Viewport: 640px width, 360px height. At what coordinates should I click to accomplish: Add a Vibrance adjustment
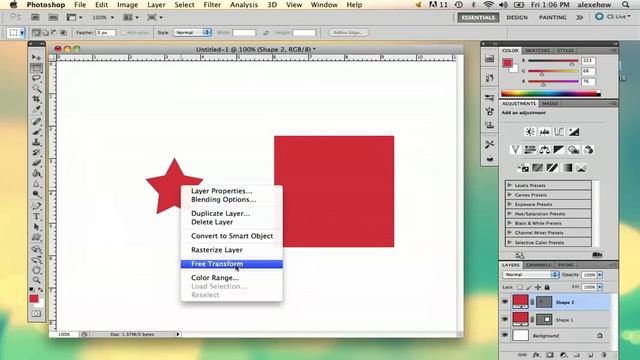click(515, 150)
